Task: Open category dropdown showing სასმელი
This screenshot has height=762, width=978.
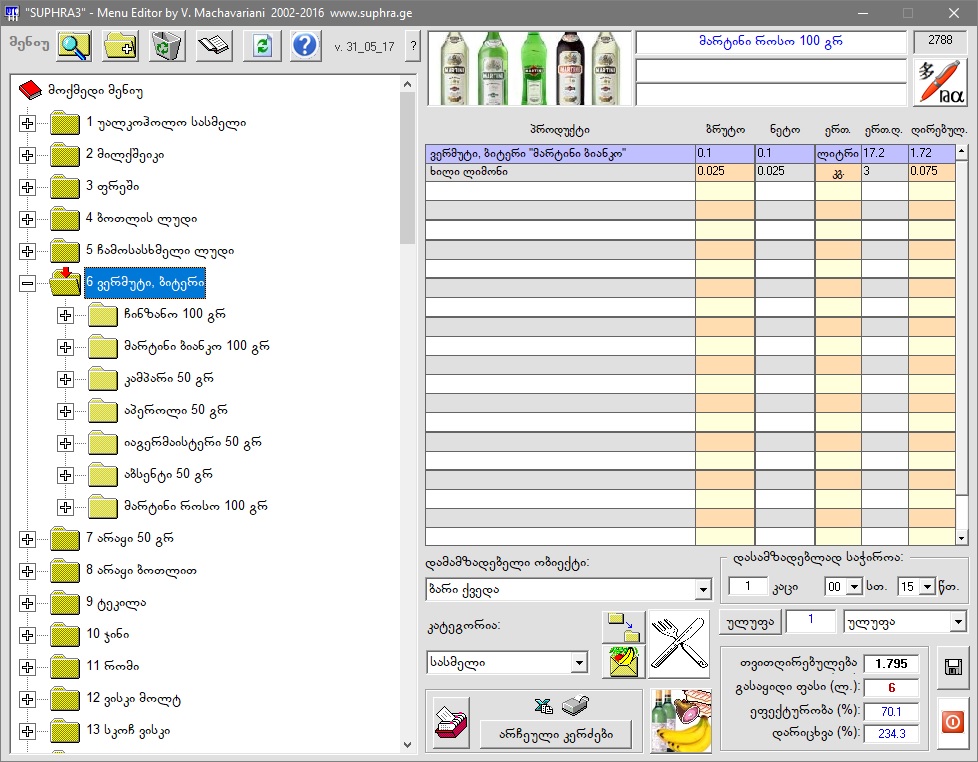Action: (579, 662)
